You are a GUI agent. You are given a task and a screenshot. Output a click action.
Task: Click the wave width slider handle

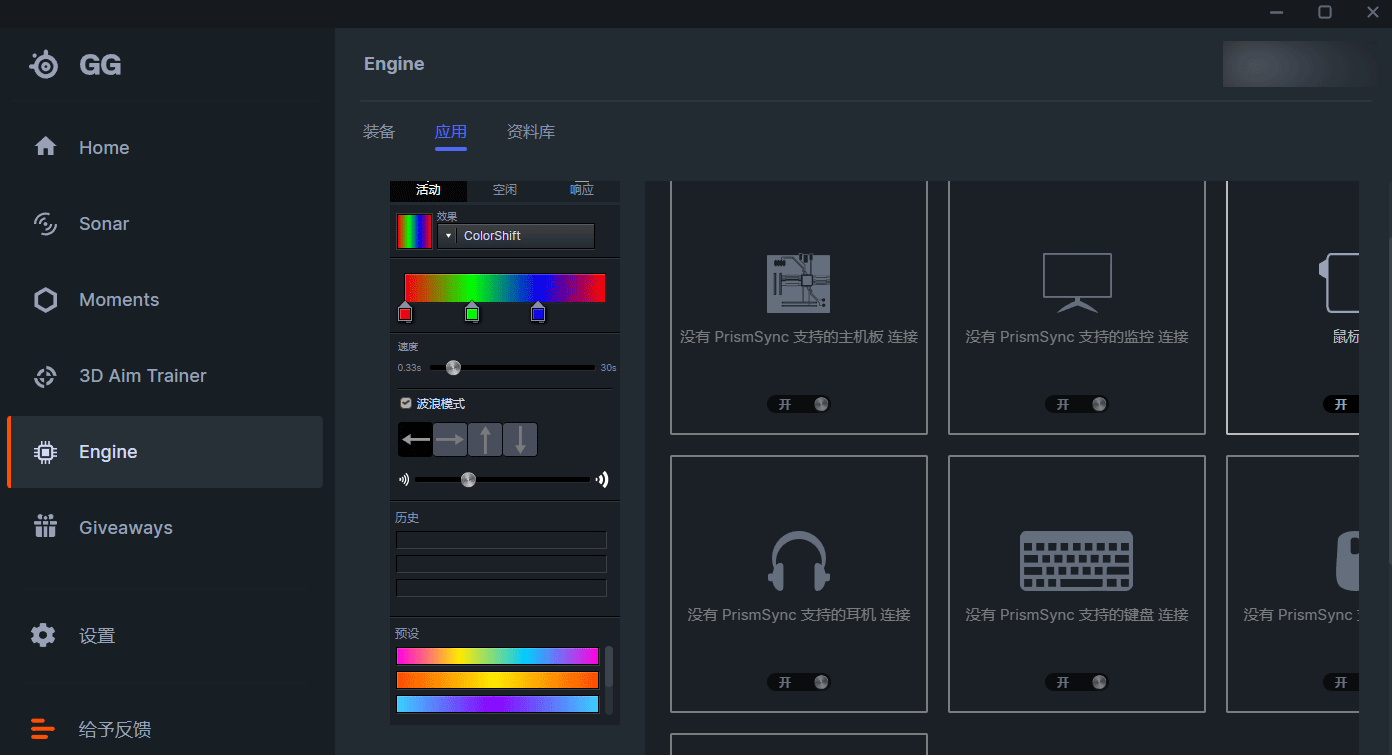coord(468,480)
